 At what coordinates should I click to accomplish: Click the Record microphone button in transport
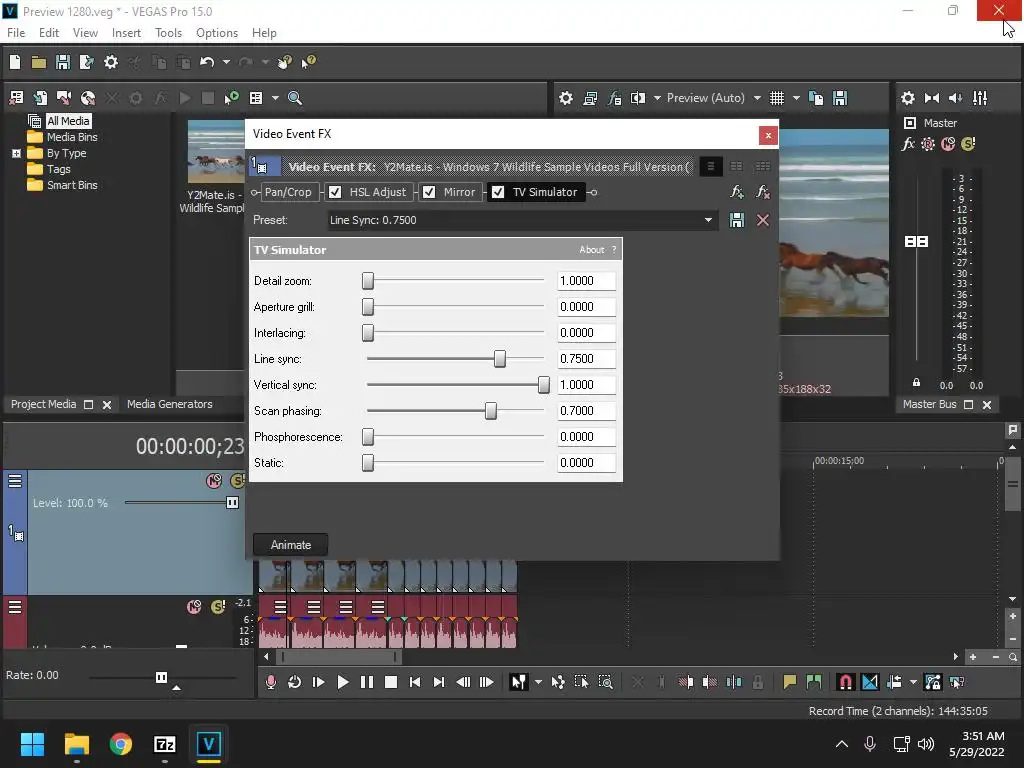(270, 682)
